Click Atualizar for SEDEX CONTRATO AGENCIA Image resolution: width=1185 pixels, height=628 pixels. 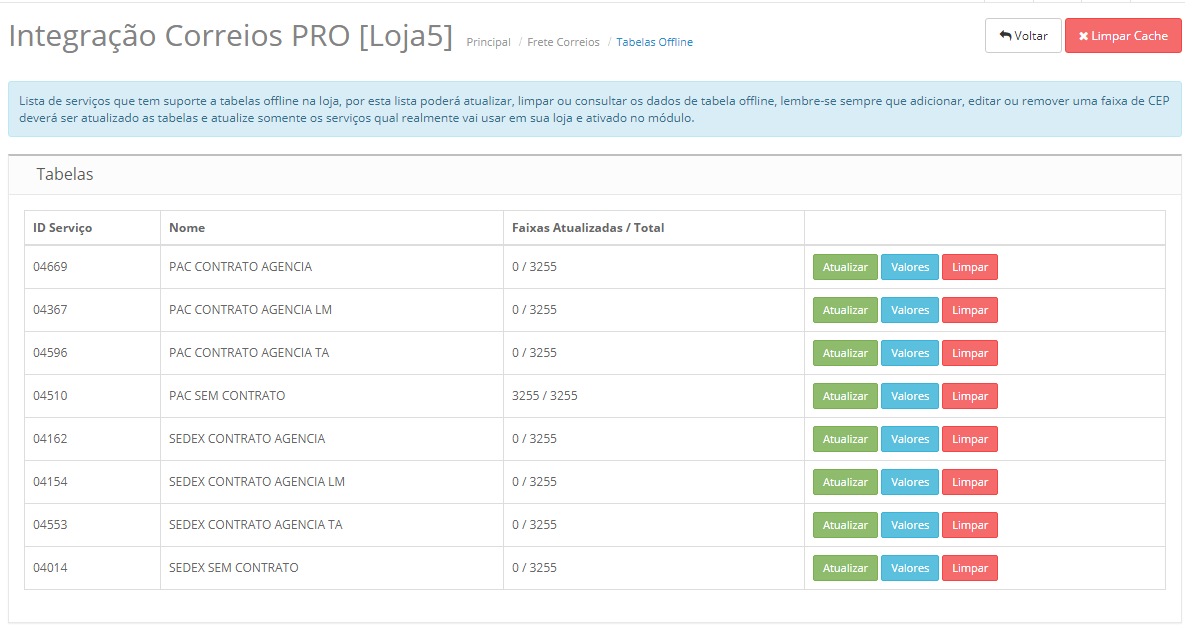coord(845,439)
